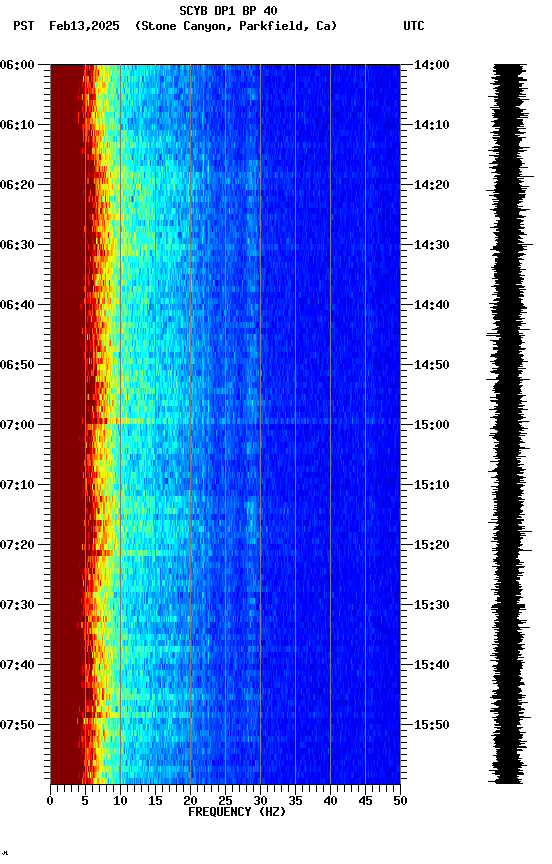The image size is (552, 864).
Task: Click the UTC time label "14:10"
Action: coord(432,125)
